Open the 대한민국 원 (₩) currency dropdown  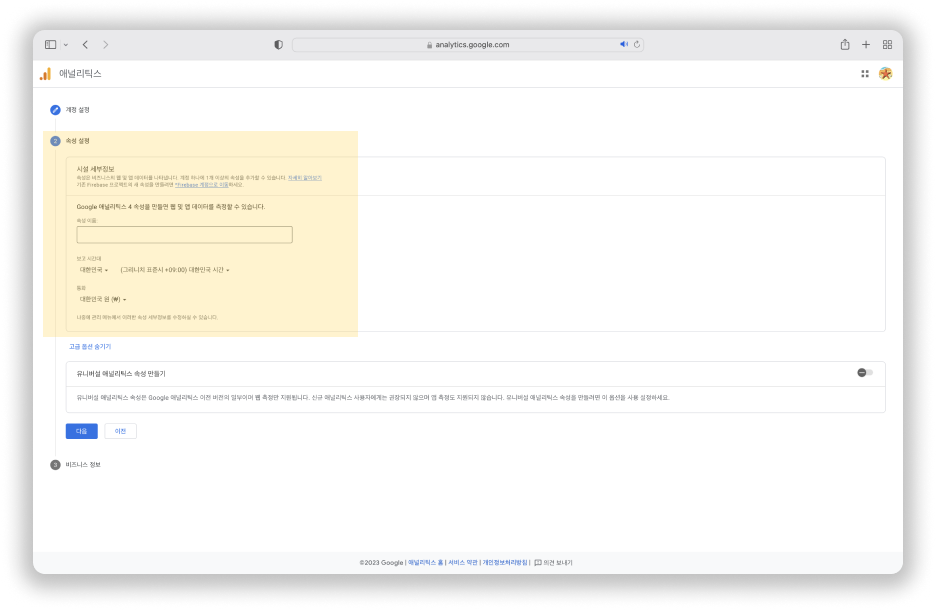pyautogui.click(x=103, y=299)
